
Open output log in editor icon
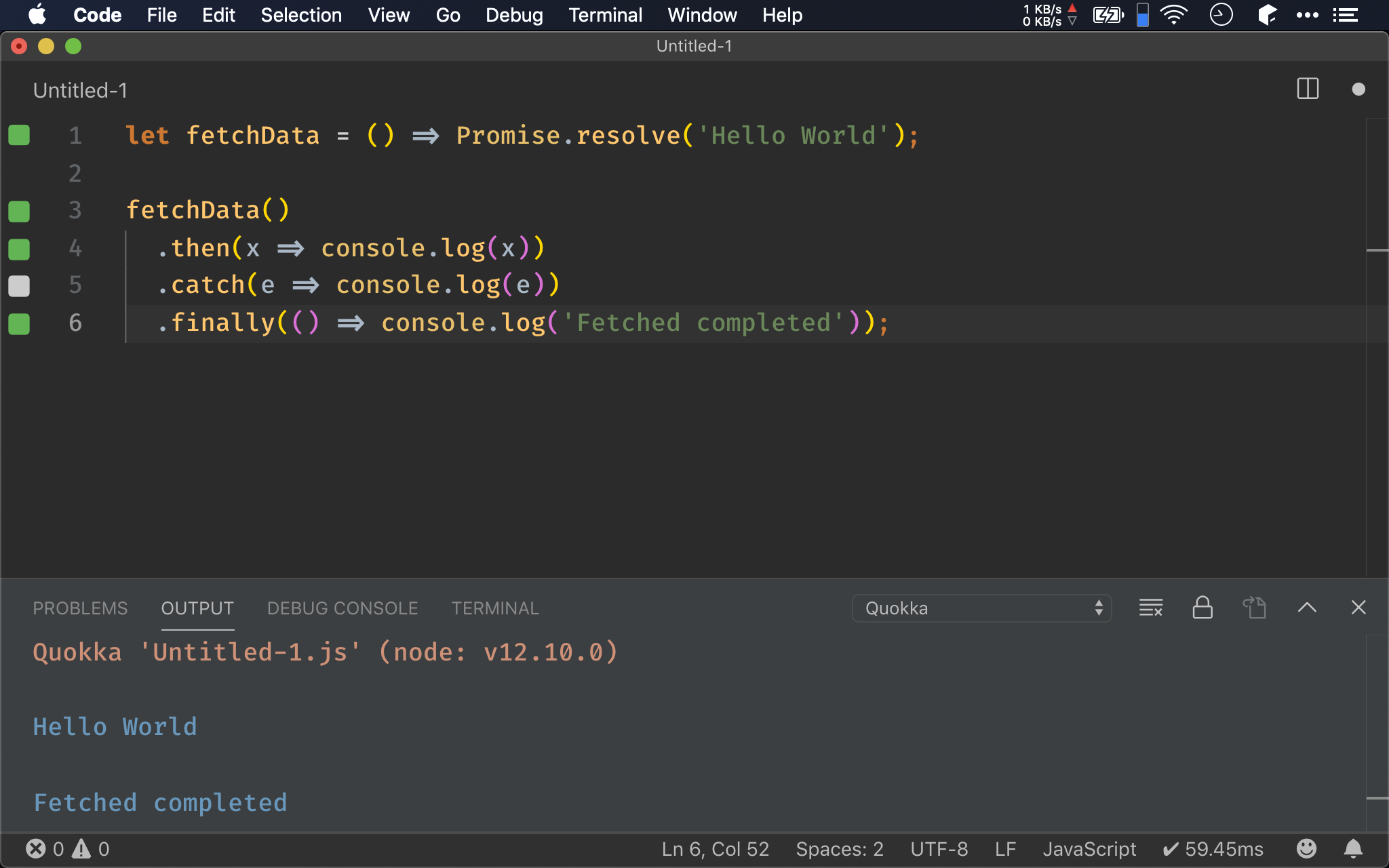click(1255, 608)
